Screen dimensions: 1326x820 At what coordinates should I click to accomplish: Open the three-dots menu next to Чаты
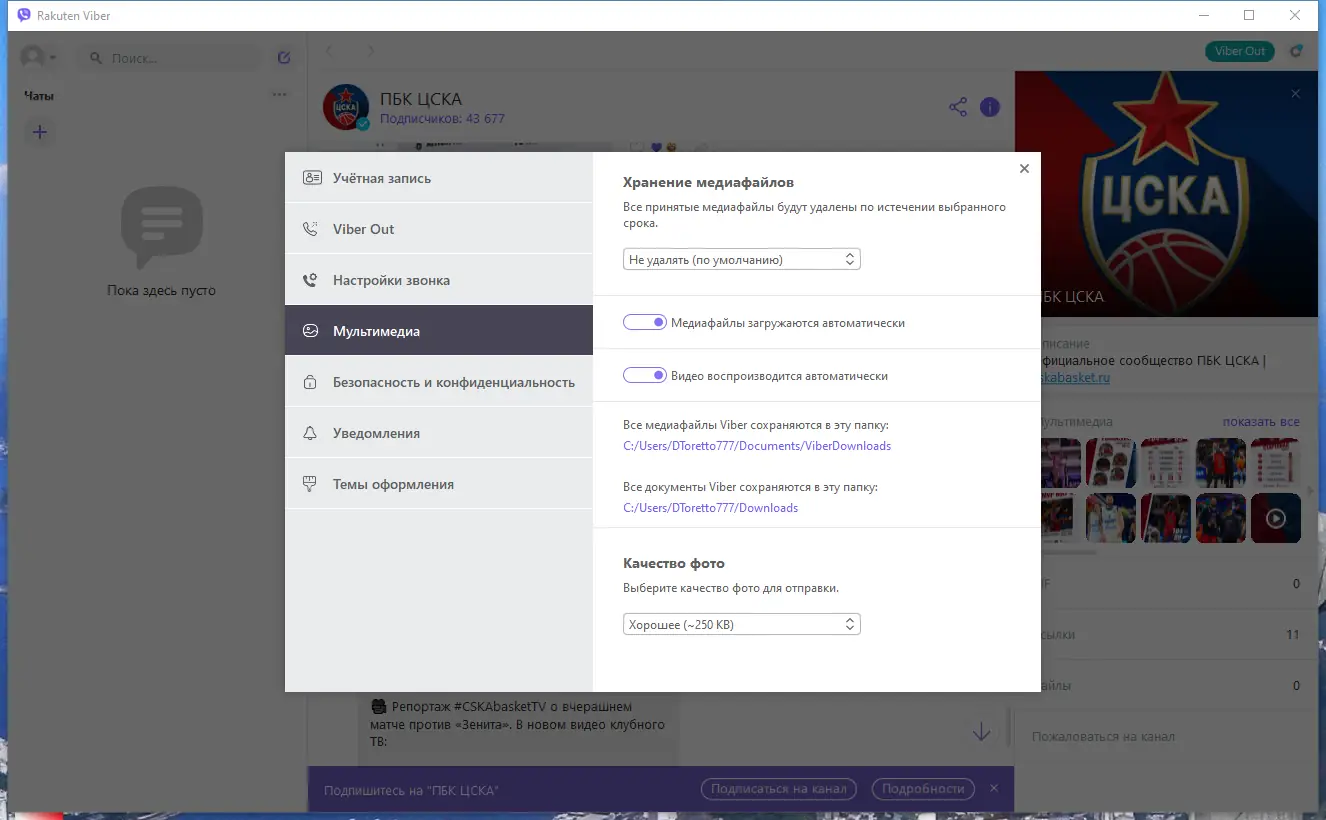tap(279, 96)
